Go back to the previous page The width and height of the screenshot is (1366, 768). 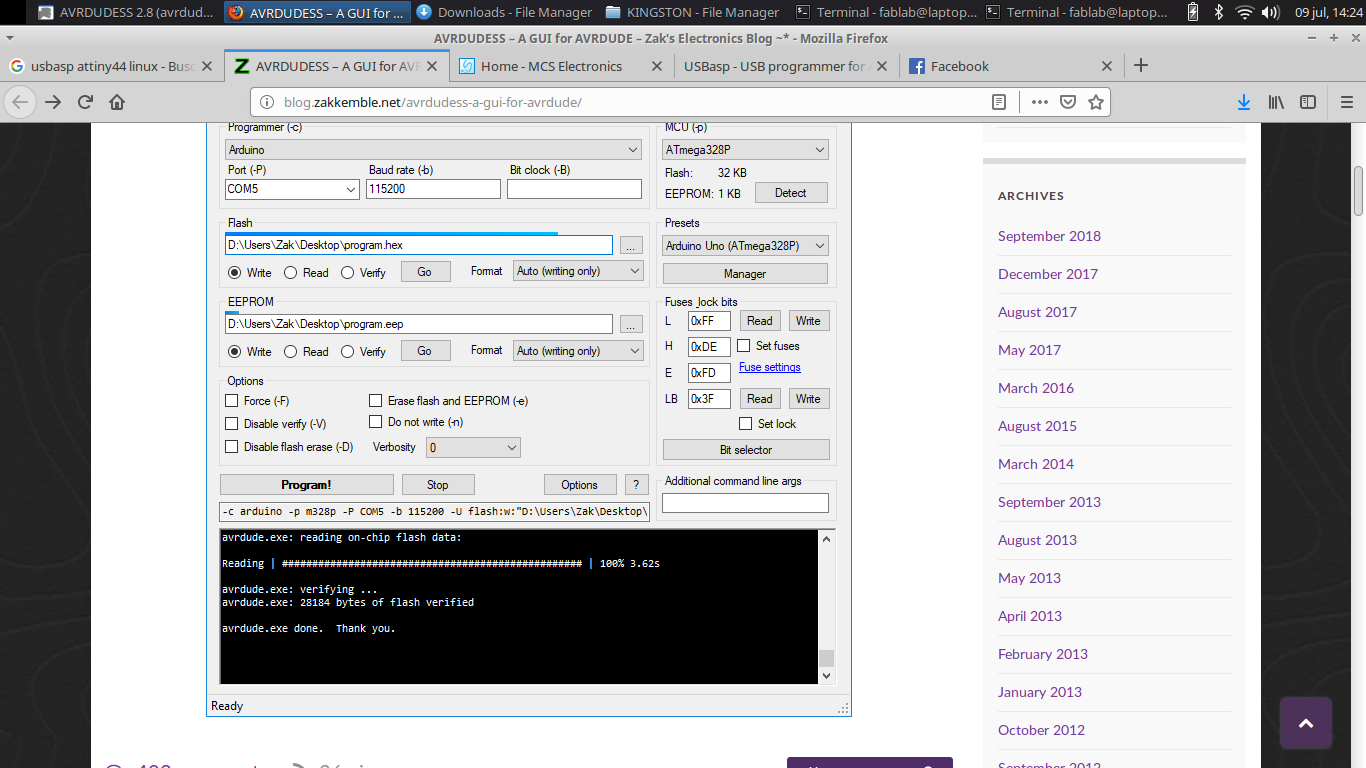coord(21,102)
